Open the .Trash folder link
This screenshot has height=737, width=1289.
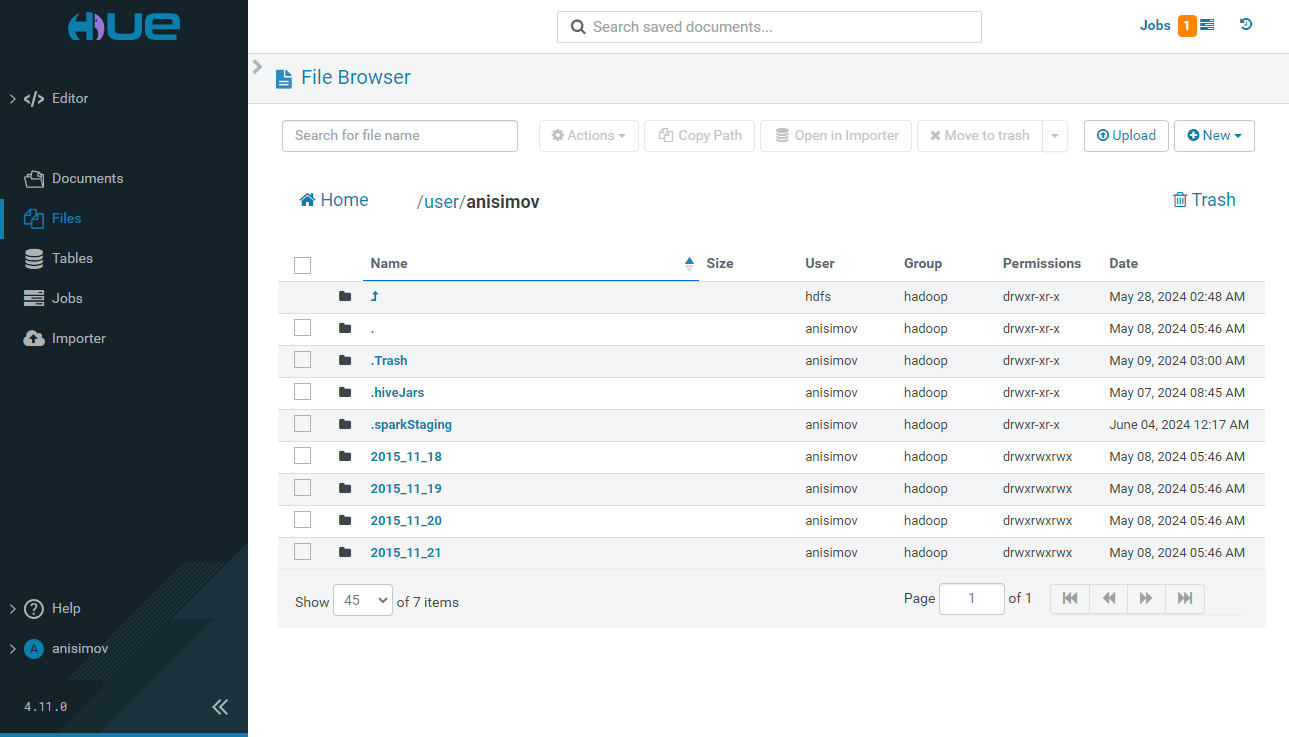[x=389, y=361]
